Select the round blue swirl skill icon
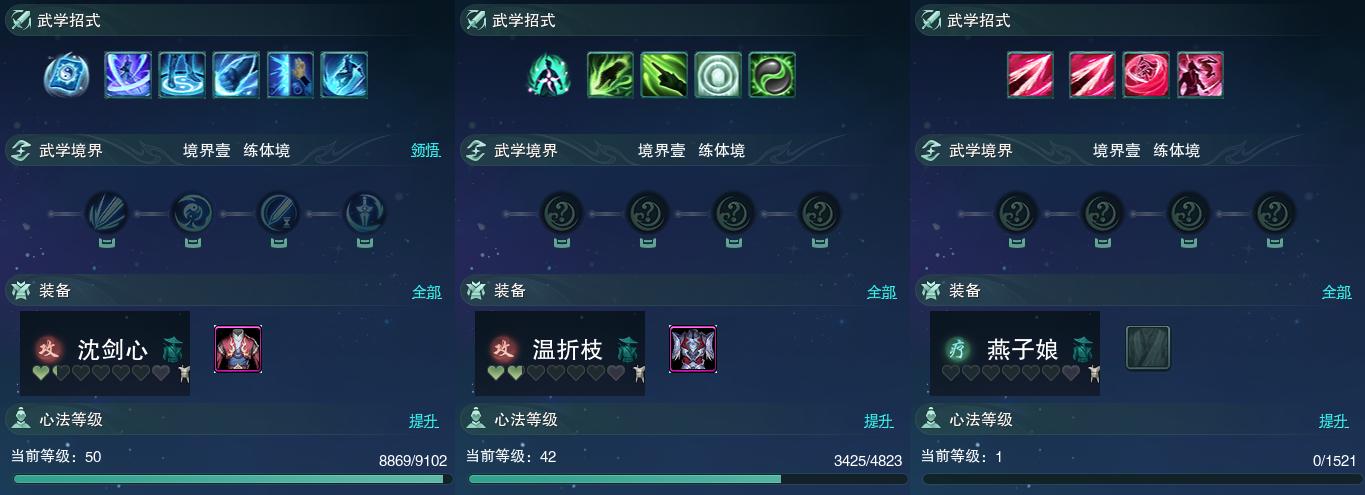The width and height of the screenshot is (1365, 495). point(66,75)
